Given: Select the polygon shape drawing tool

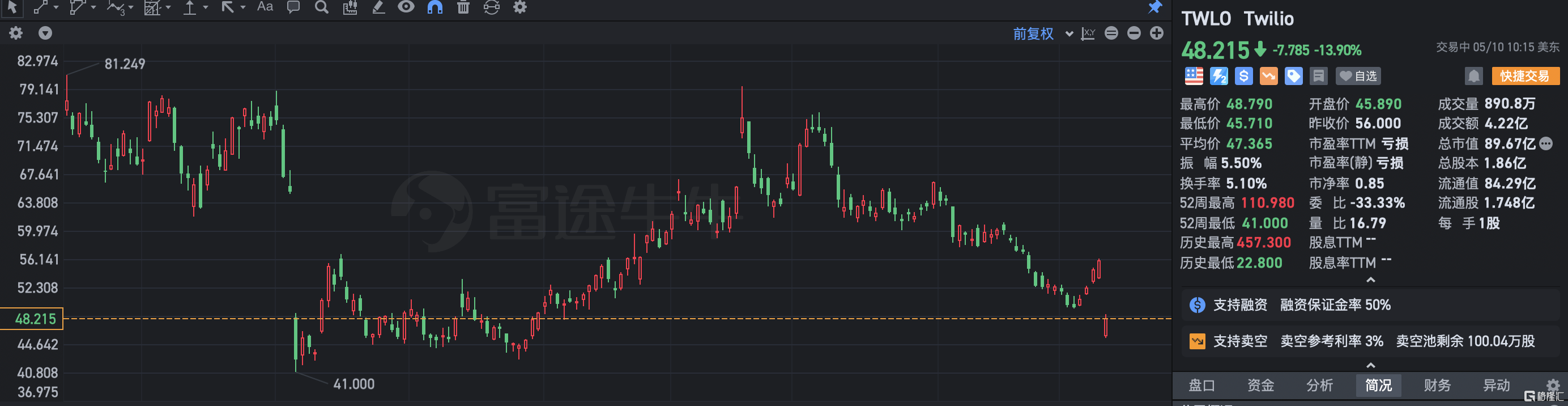Looking at the screenshot, I should [77, 7].
